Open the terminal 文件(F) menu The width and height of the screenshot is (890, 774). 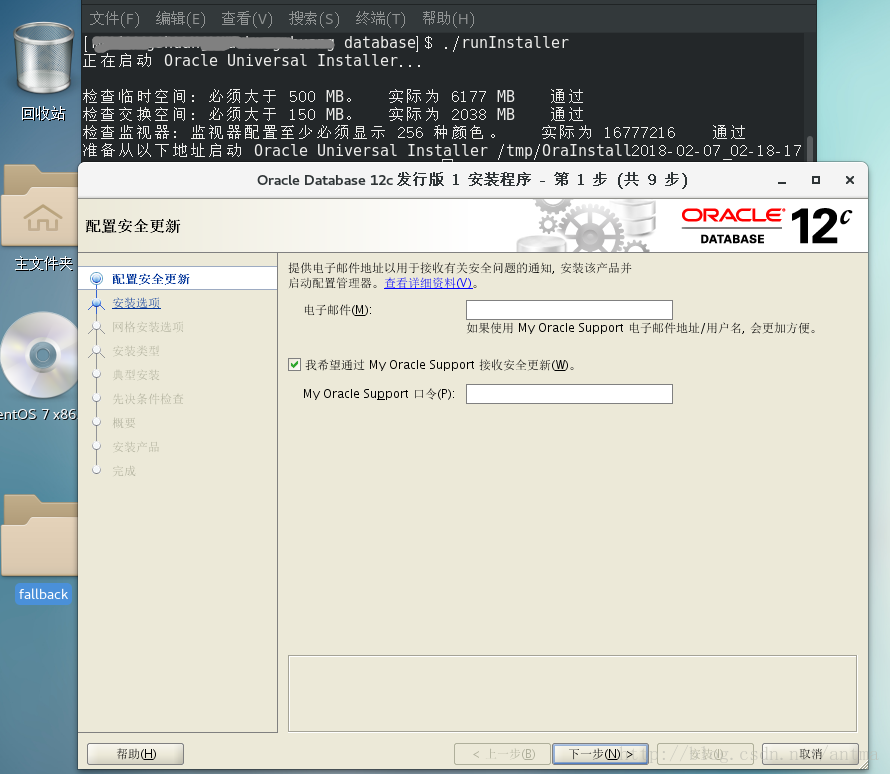(114, 19)
